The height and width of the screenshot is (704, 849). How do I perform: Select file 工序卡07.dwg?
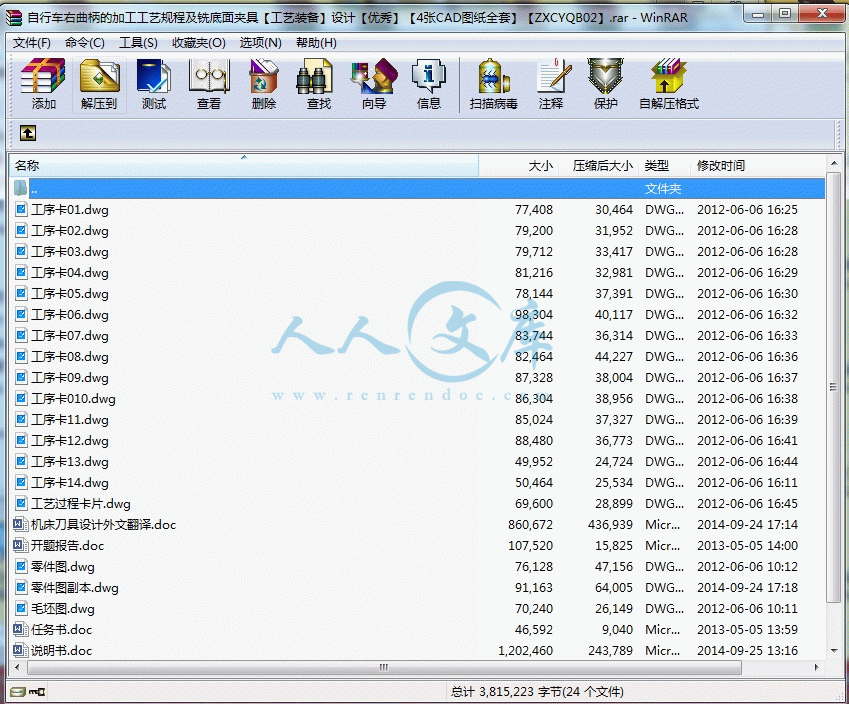point(70,336)
